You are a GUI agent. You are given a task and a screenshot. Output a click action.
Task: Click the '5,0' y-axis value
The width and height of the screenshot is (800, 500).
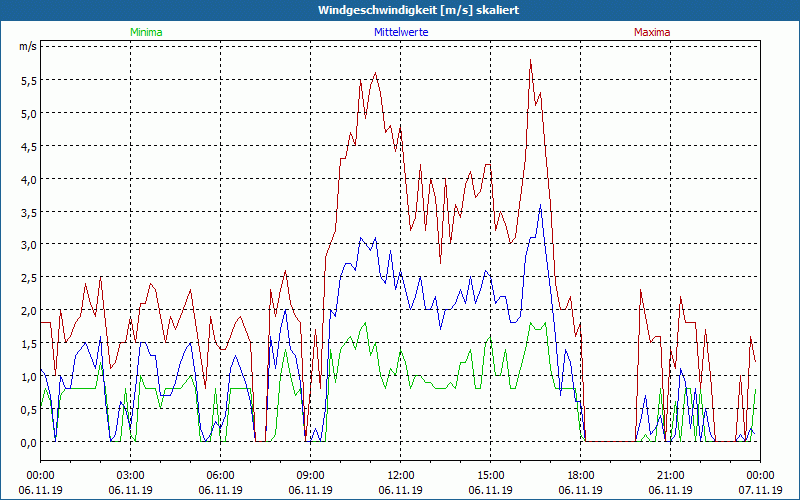(29, 113)
